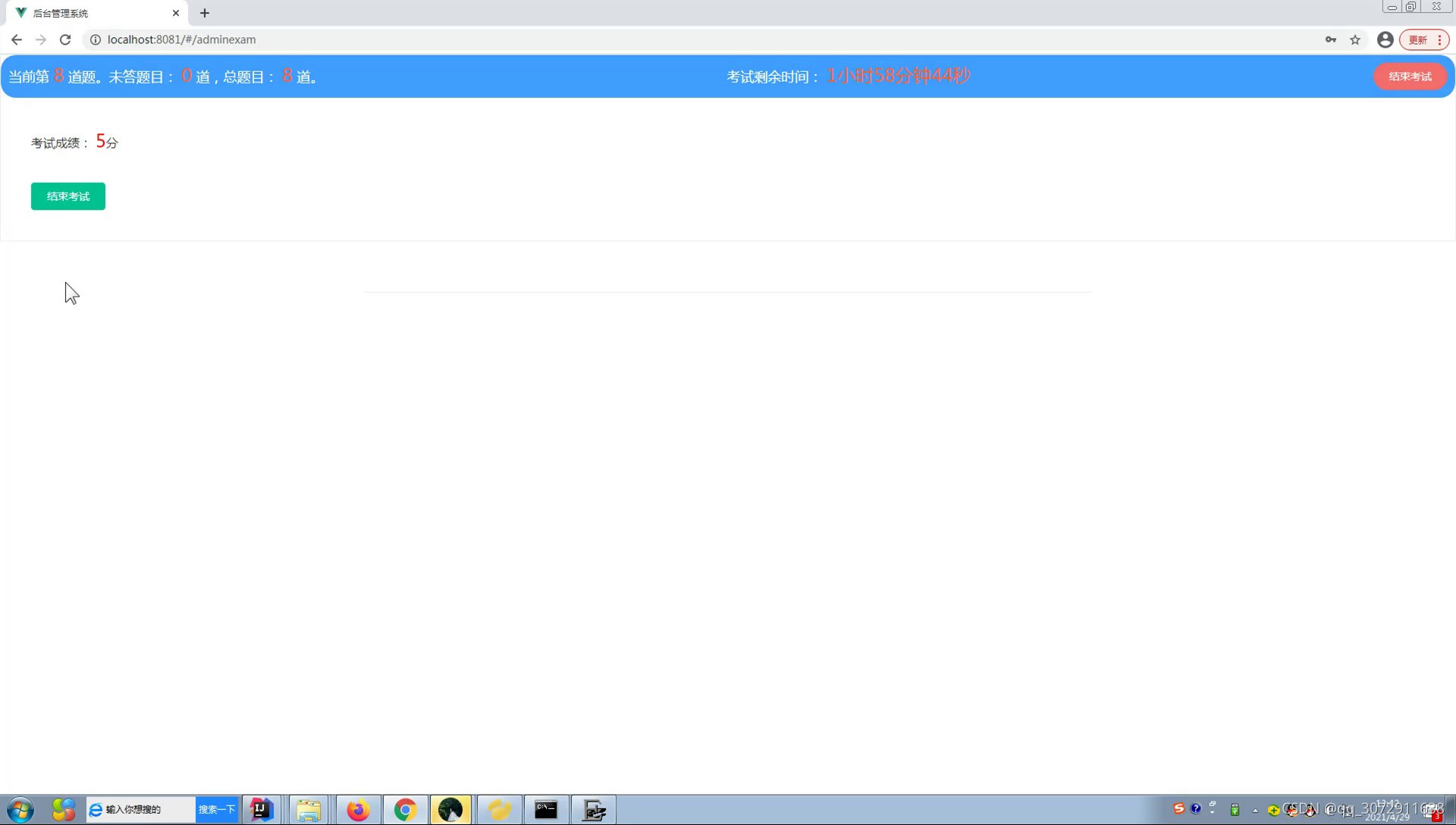The image size is (1456, 825).
Task: Click the safely remove USB tray icon
Action: coord(1235,810)
